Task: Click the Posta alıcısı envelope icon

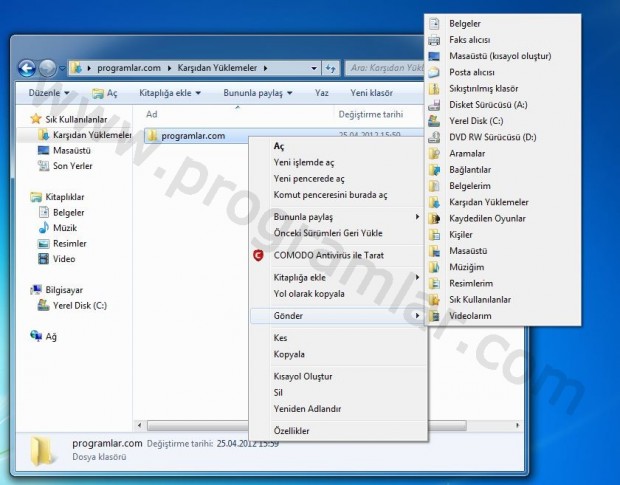Action: (x=434, y=72)
